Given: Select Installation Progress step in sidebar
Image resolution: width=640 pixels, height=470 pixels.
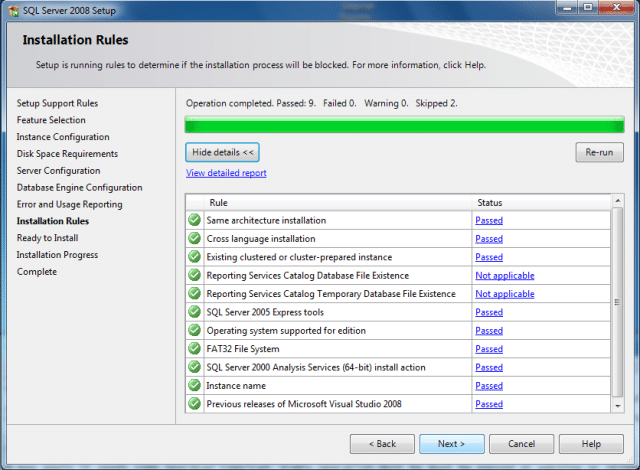Looking at the screenshot, I should (57, 255).
